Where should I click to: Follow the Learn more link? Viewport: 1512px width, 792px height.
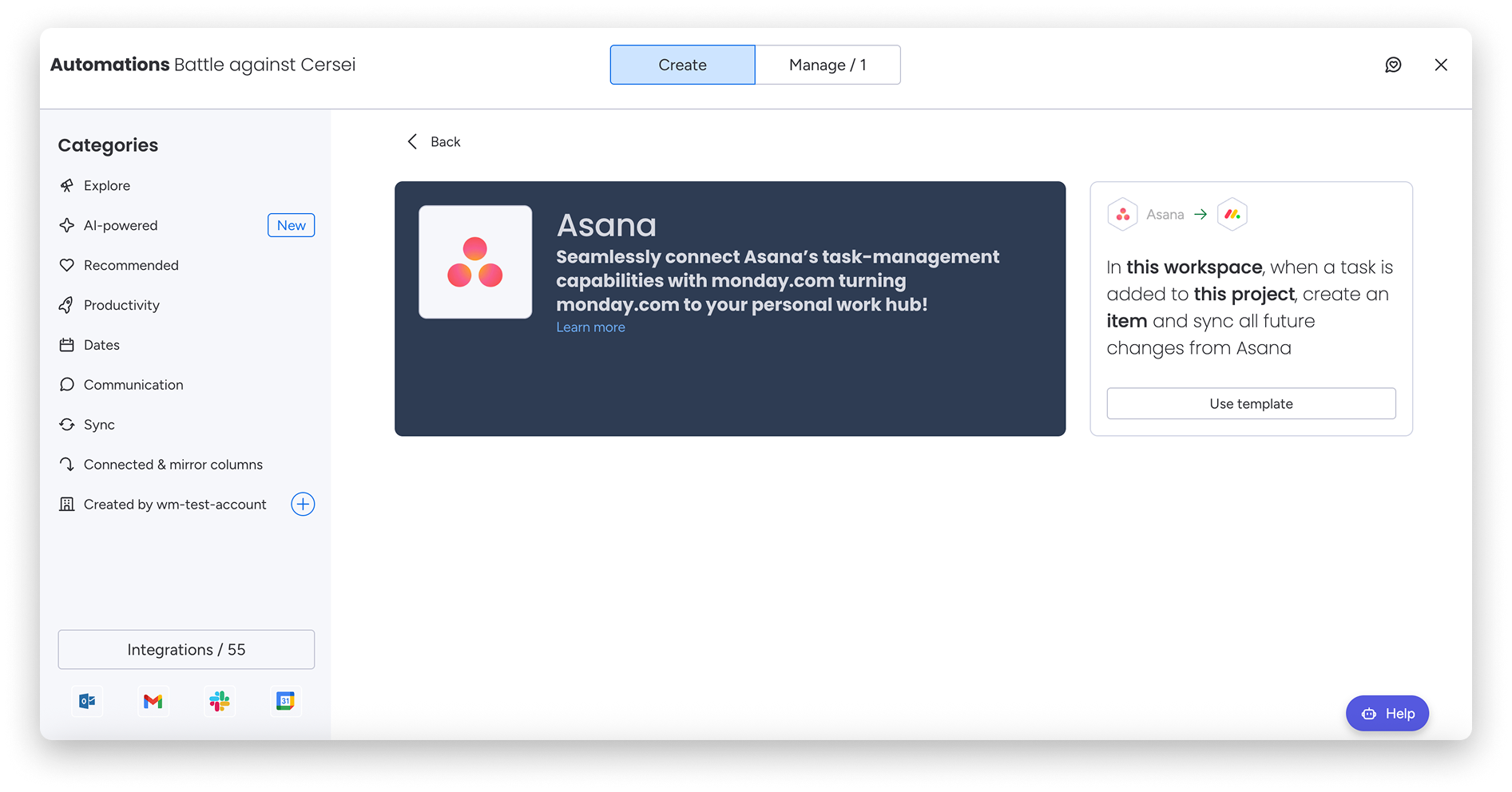coord(590,327)
